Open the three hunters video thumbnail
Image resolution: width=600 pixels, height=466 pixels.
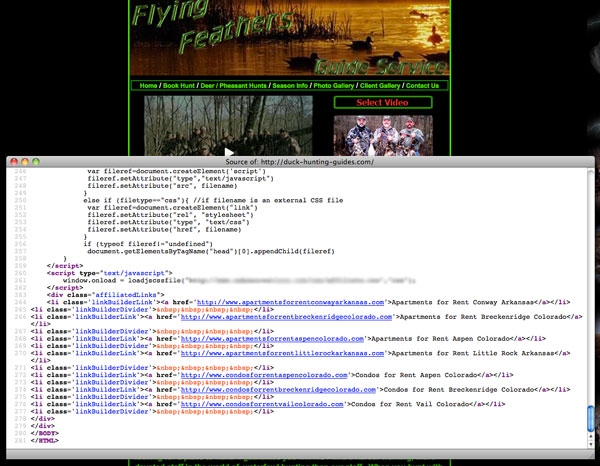pos(383,135)
